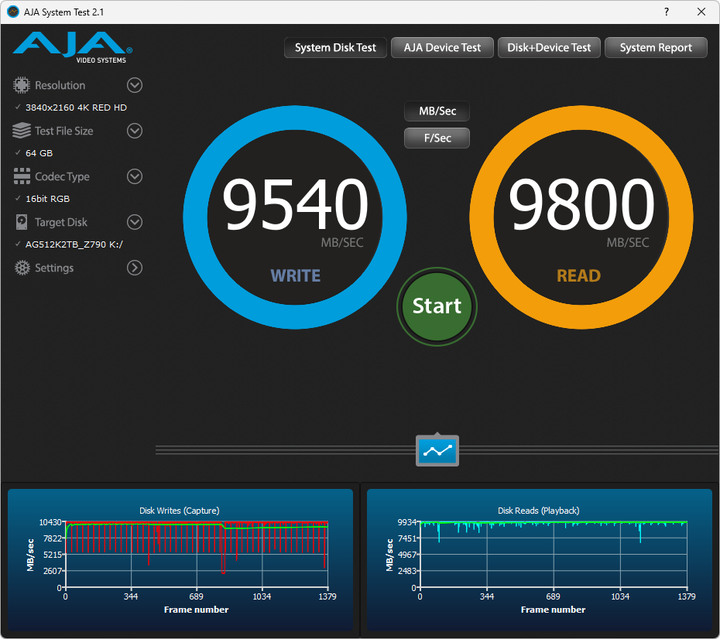Click the Settings label
This screenshot has height=639, width=720.
pyautogui.click(x=54, y=268)
